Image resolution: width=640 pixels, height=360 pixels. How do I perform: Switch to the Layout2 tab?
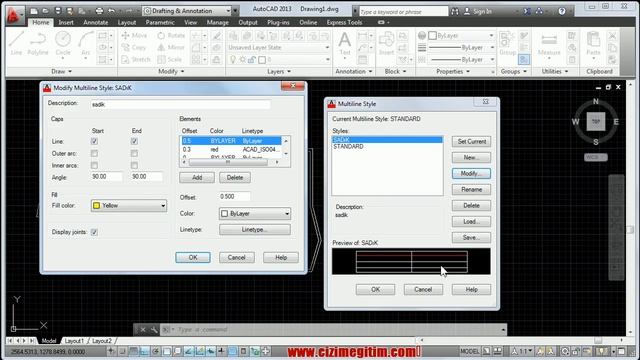pyautogui.click(x=102, y=340)
